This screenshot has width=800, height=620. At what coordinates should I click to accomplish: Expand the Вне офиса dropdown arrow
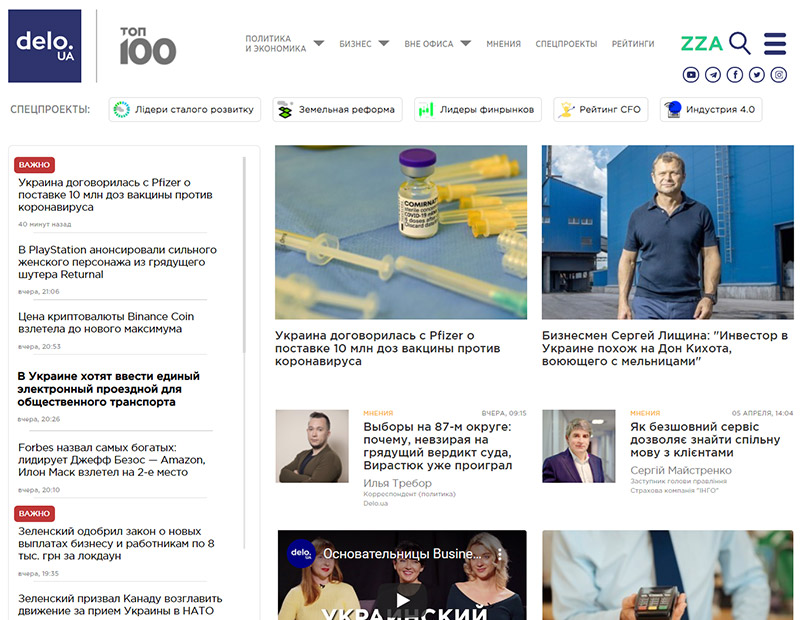click(x=465, y=44)
